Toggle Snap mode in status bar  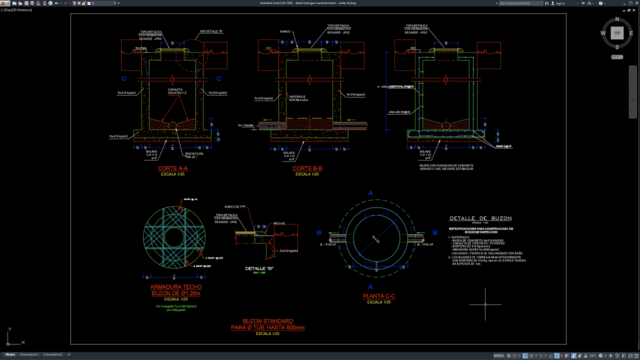tap(515, 356)
